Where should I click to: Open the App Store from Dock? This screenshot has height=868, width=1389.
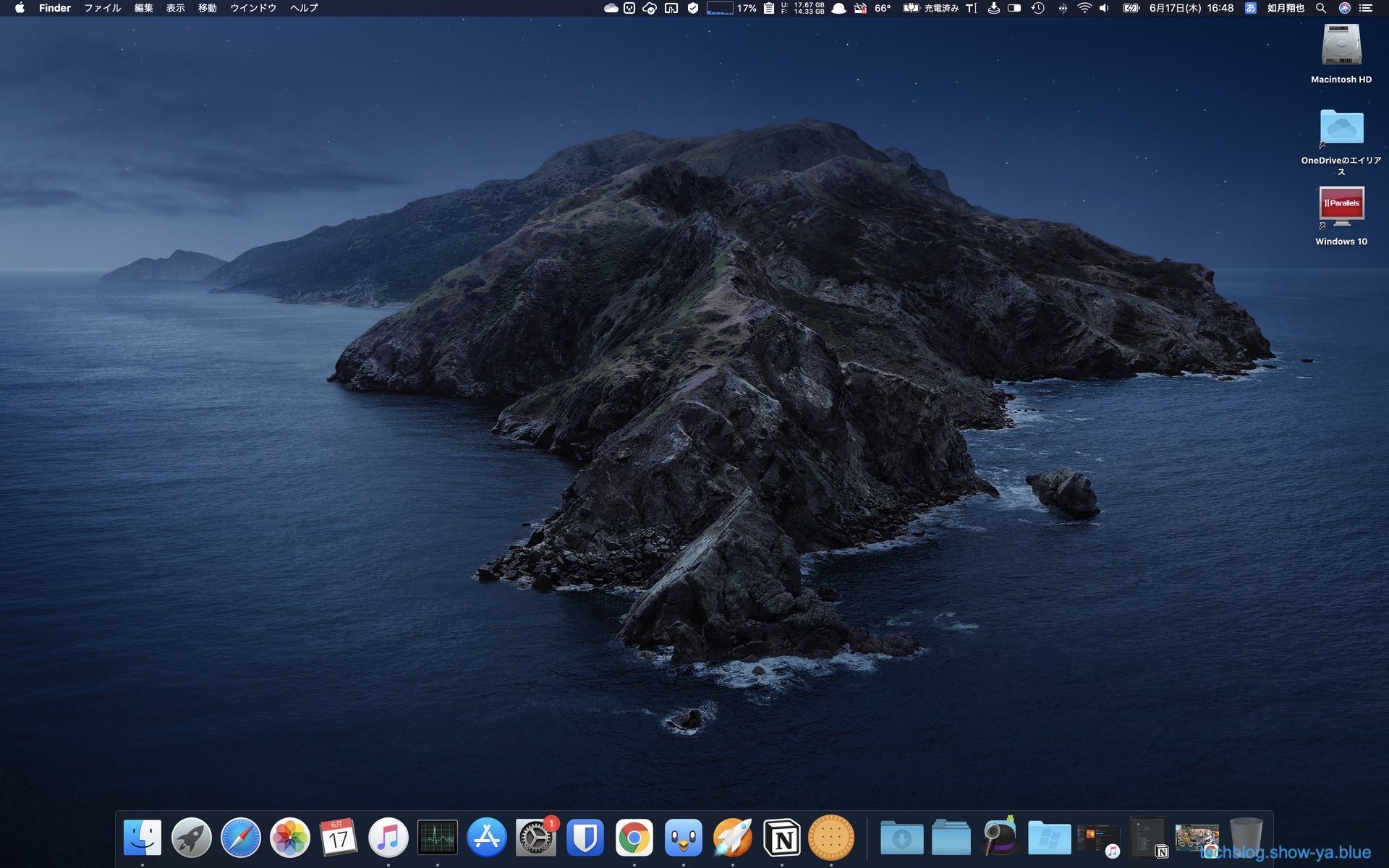pyautogui.click(x=486, y=838)
